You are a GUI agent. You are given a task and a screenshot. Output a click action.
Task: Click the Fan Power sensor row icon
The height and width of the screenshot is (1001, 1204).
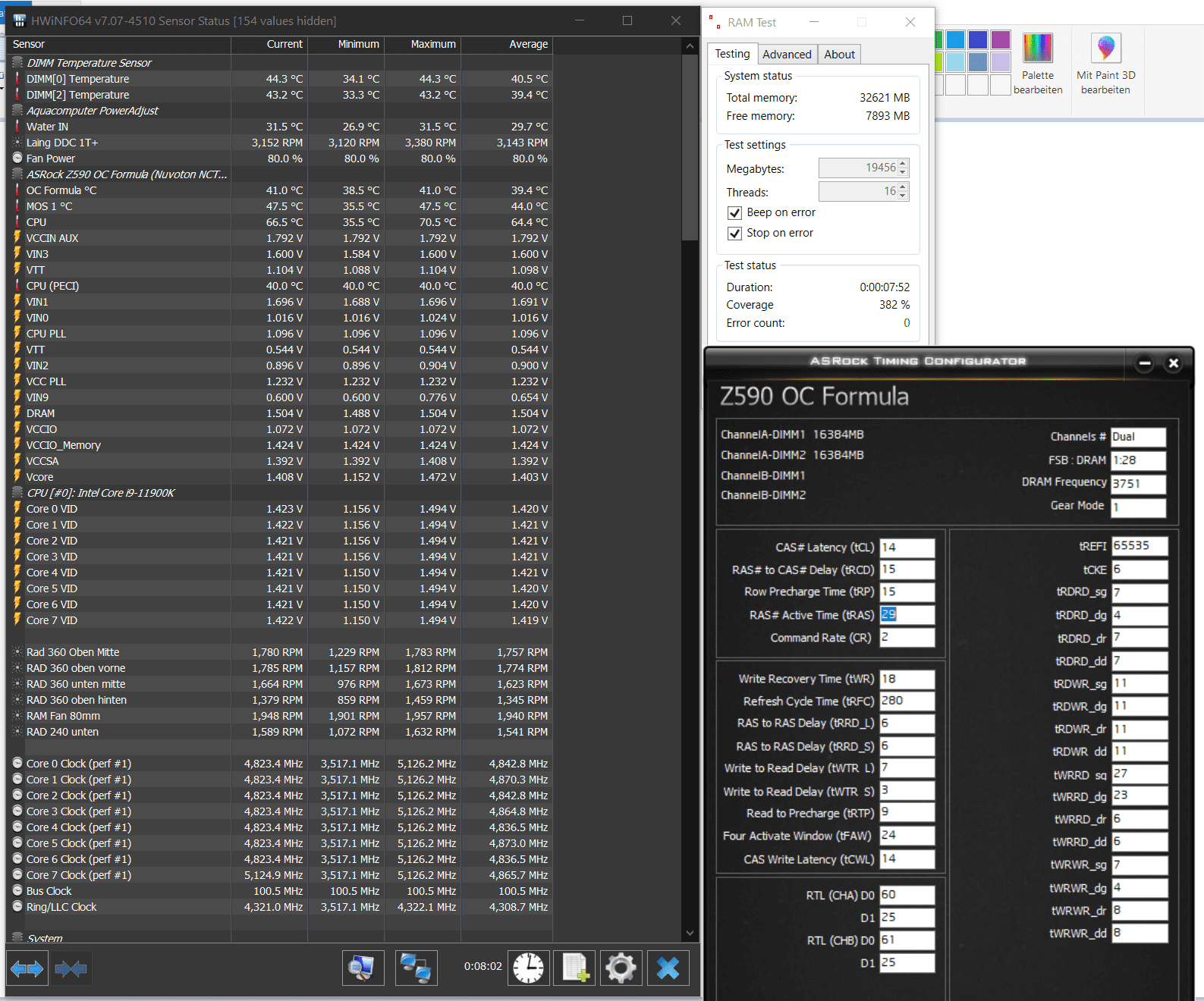[x=17, y=158]
